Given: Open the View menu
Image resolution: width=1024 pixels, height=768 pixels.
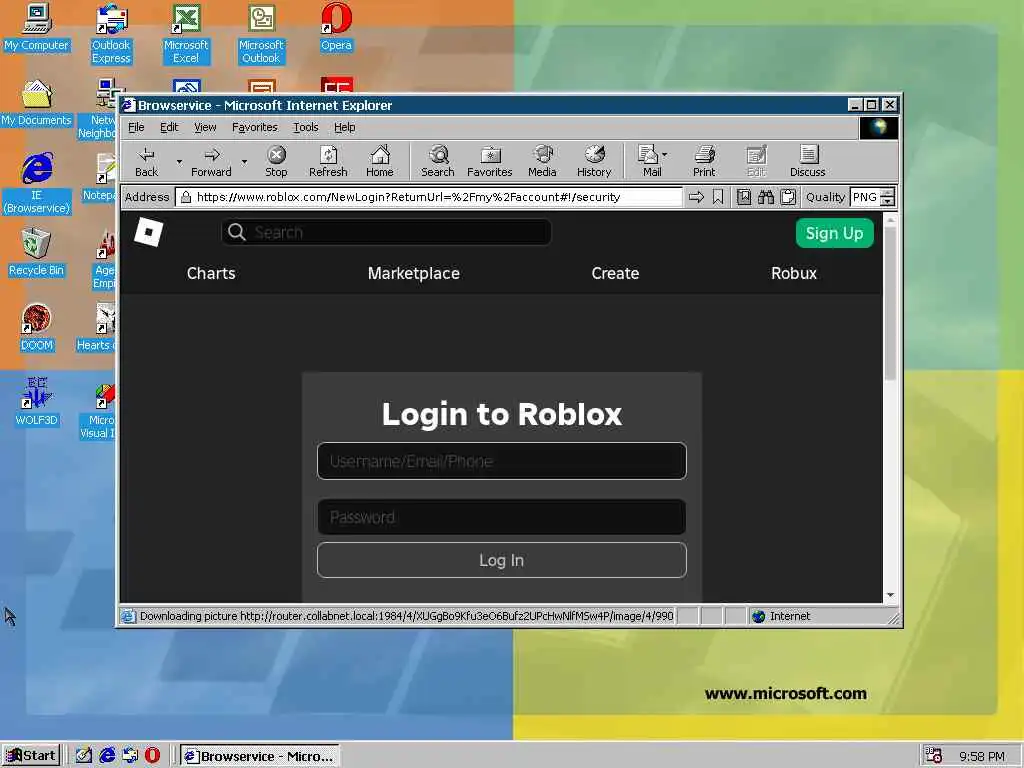Looking at the screenshot, I should point(205,127).
